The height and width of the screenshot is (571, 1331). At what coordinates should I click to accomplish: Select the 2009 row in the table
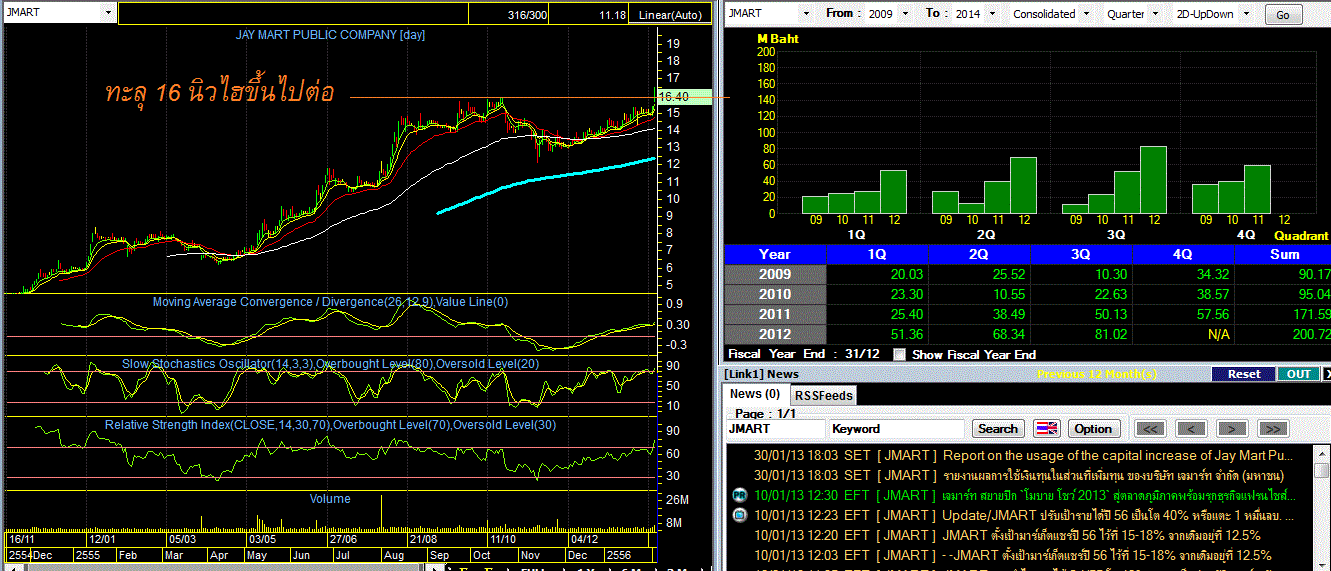coord(1026,274)
